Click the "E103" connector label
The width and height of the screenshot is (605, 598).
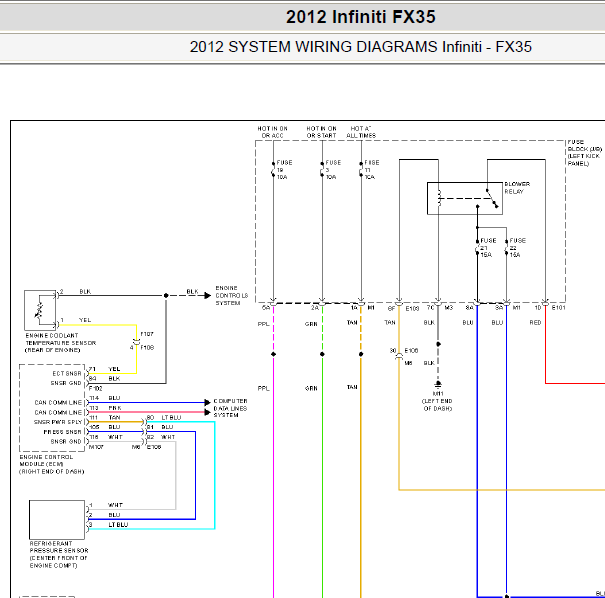(412, 309)
